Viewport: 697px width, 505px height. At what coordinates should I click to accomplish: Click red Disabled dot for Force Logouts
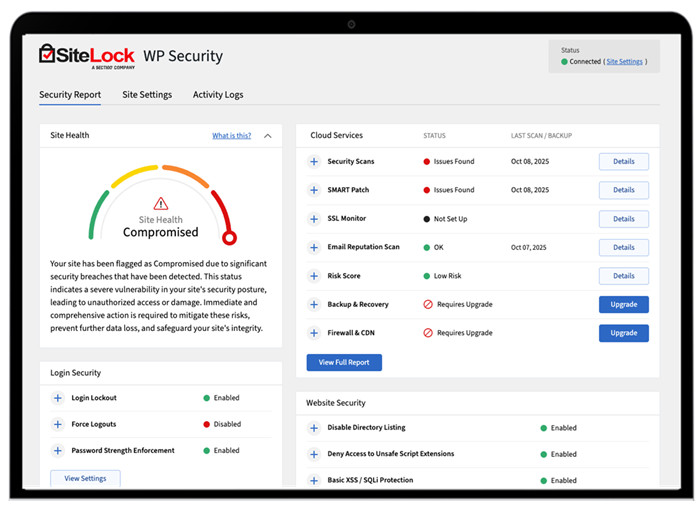click(207, 424)
